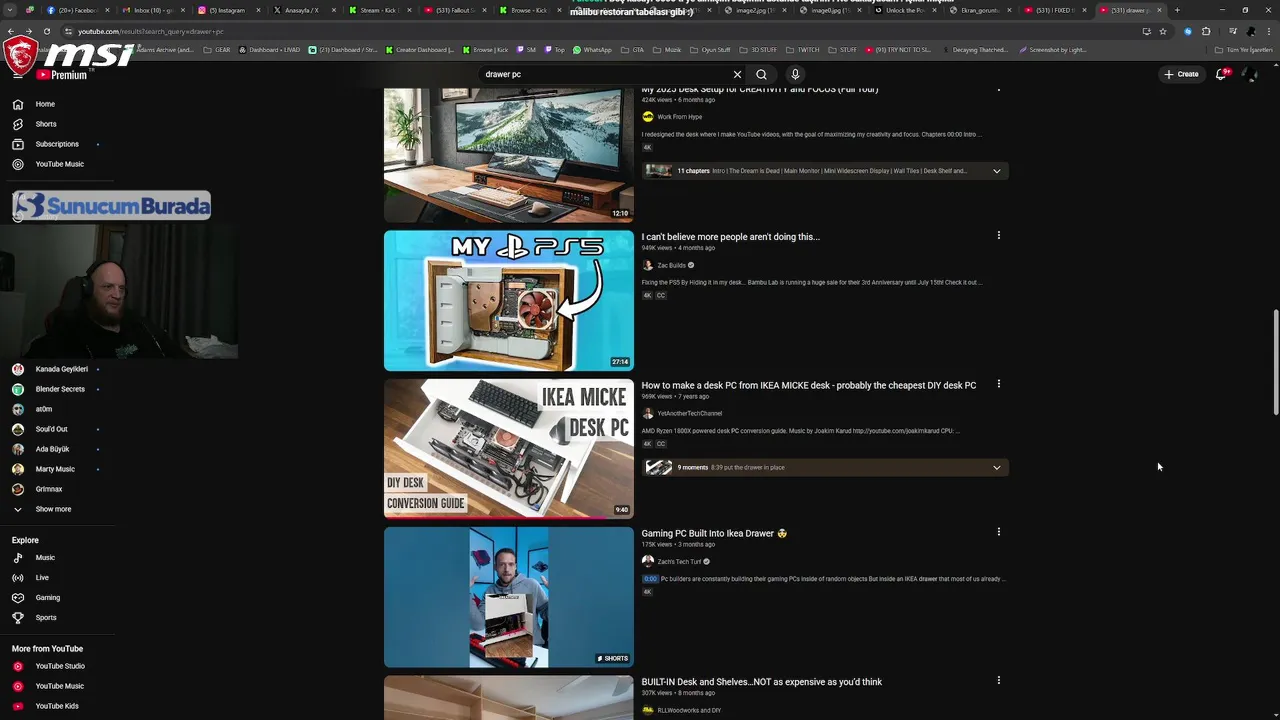Switch to the Inbox Gmail tab
Viewport: 1280px width, 720px height.
click(153, 10)
